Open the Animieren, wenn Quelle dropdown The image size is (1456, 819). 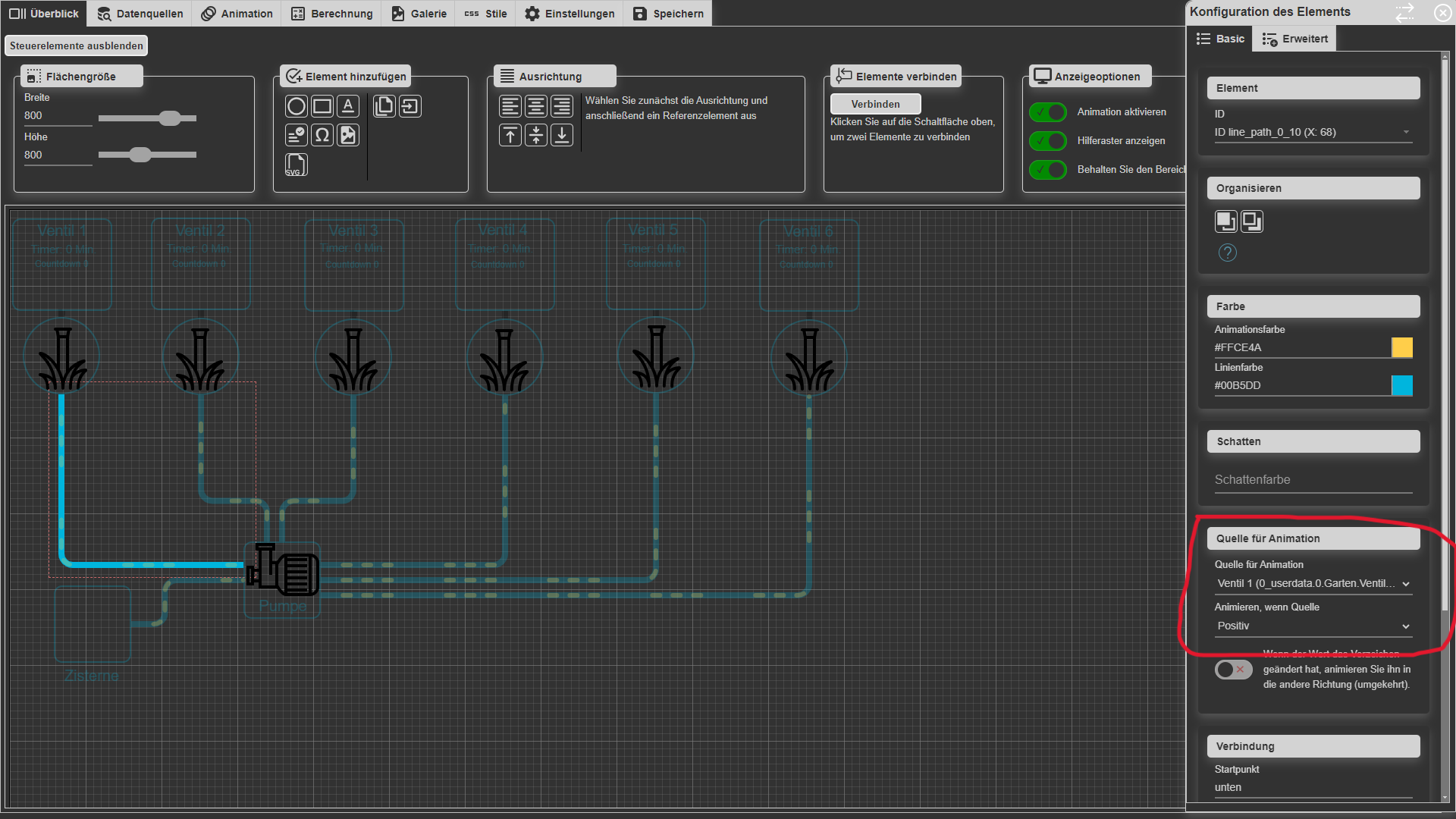click(1313, 626)
